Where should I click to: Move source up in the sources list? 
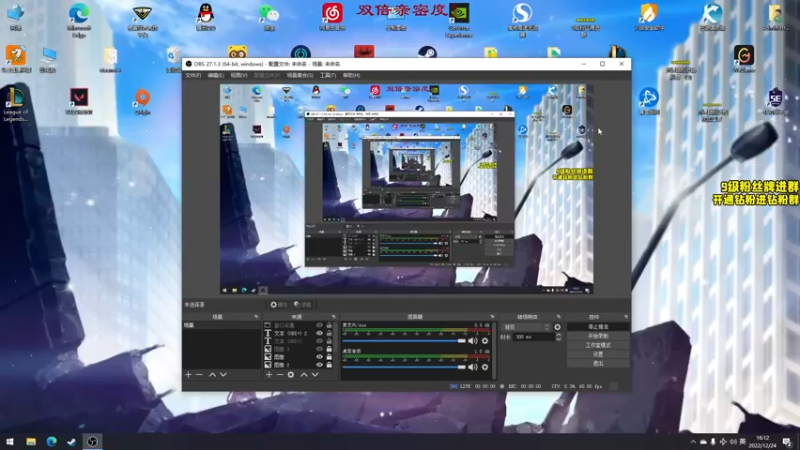tap(304, 374)
